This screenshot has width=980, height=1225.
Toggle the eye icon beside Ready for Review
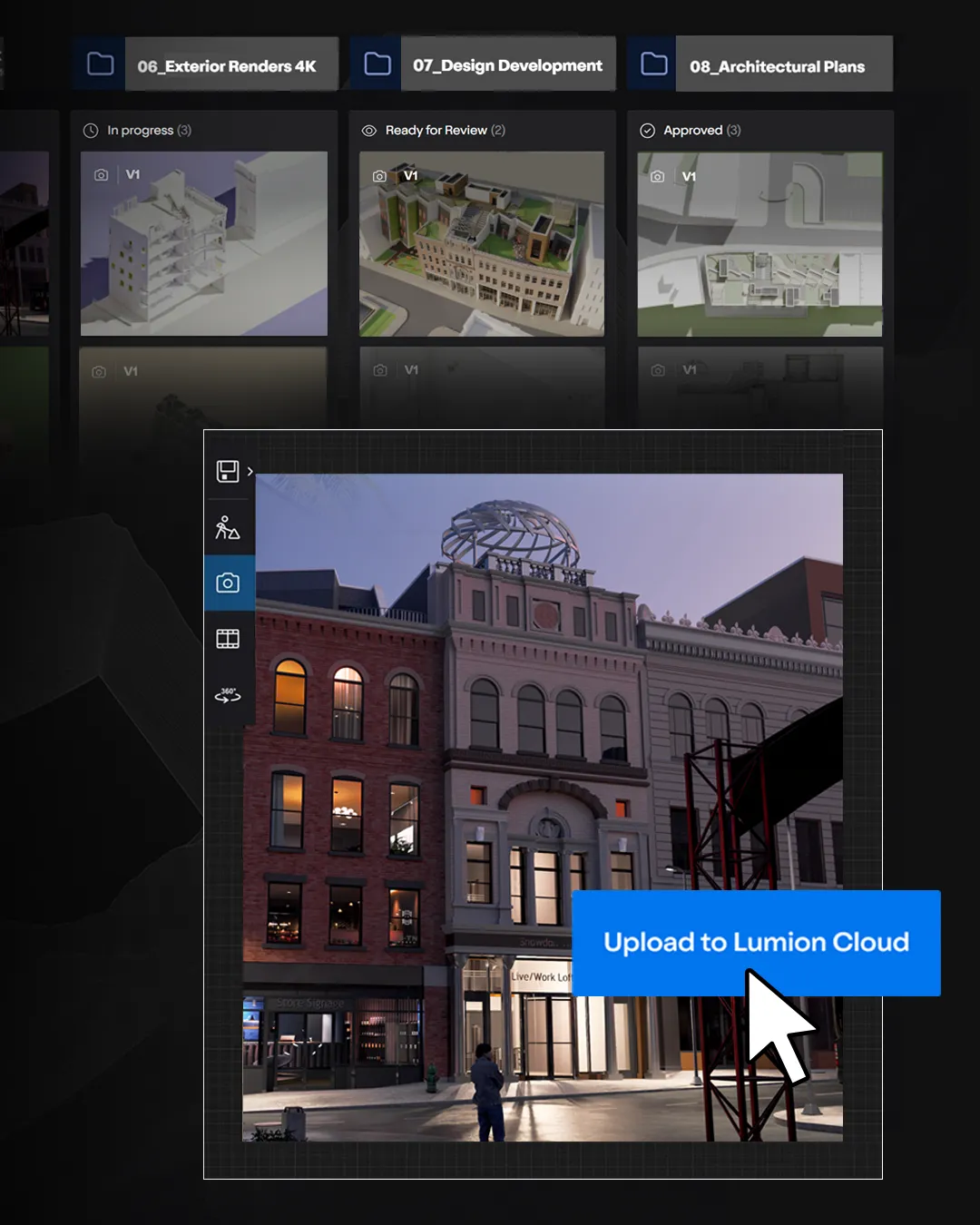coord(369,130)
